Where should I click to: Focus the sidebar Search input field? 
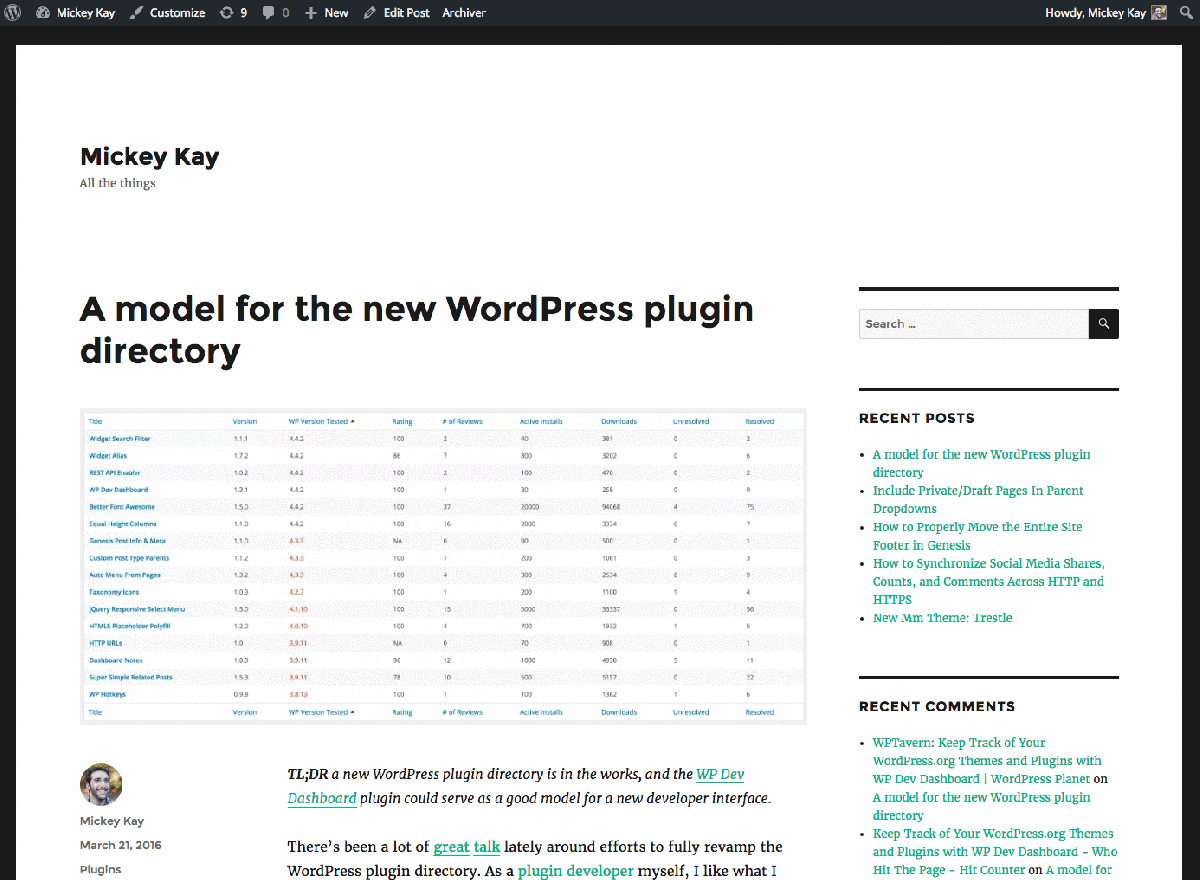click(x=973, y=324)
